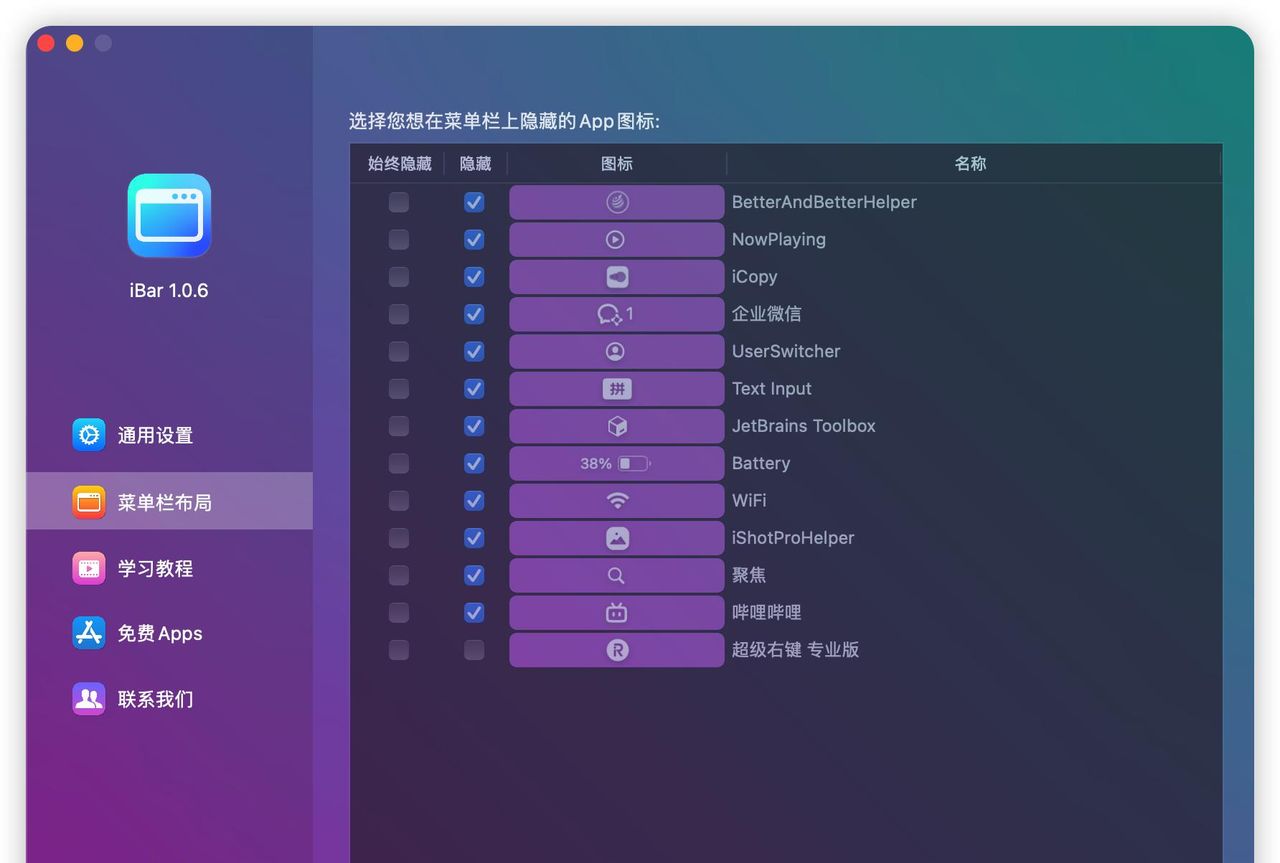Click the 聚焦 magnifier icon
This screenshot has height=863, width=1280.
[616, 576]
